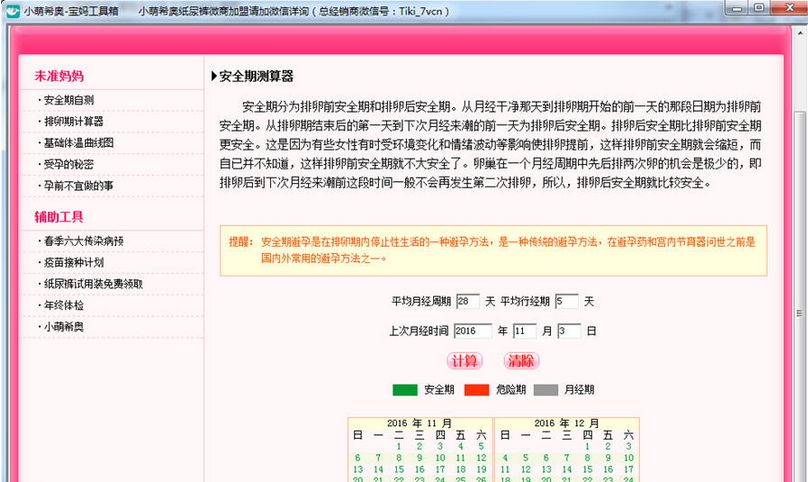Open 春季六大传染病预 in 辅助工具
The width and height of the screenshot is (808, 482).
pyautogui.click(x=83, y=241)
